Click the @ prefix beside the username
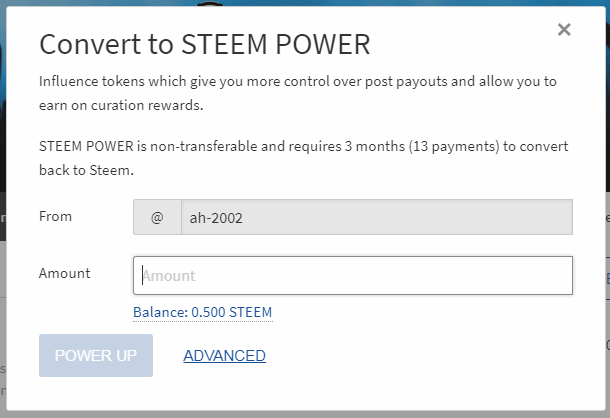610x418 pixels. pyautogui.click(x=157, y=216)
